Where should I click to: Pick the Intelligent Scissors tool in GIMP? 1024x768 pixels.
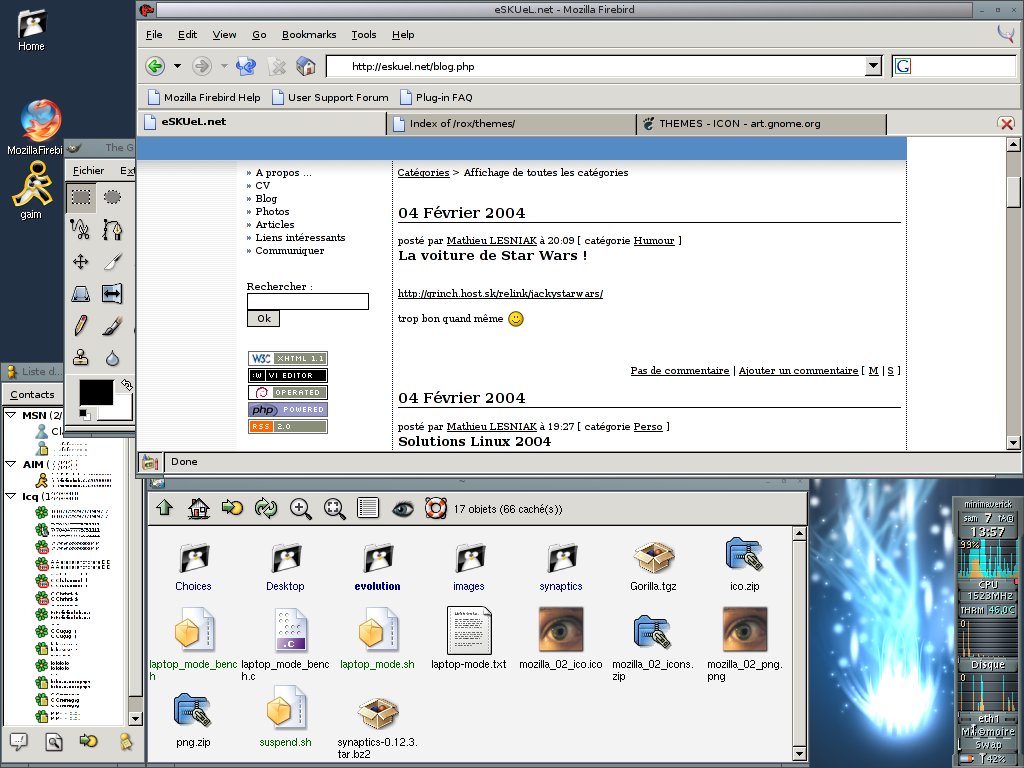[x=81, y=229]
